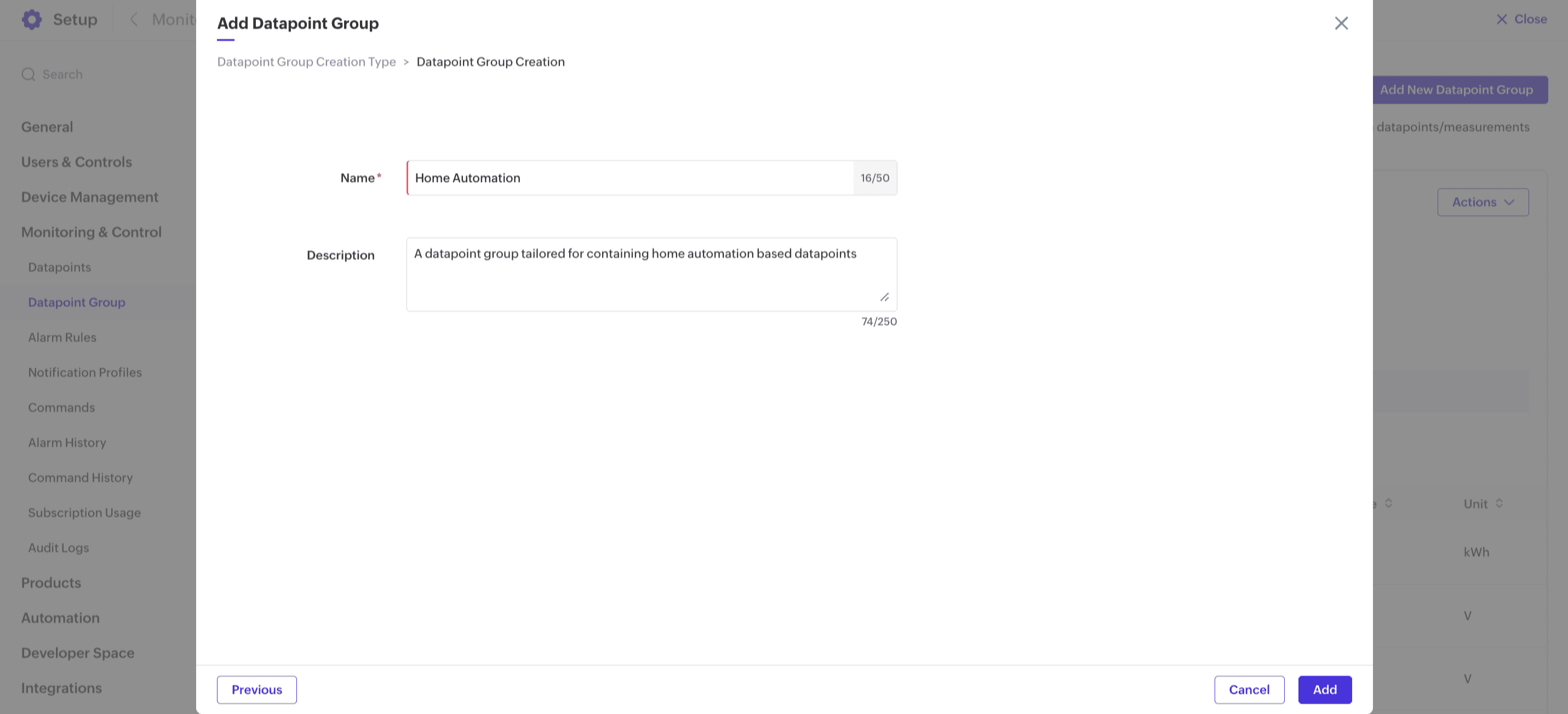Click Add New Datapoint Group button
This screenshot has height=714, width=1568.
[x=1456, y=90]
